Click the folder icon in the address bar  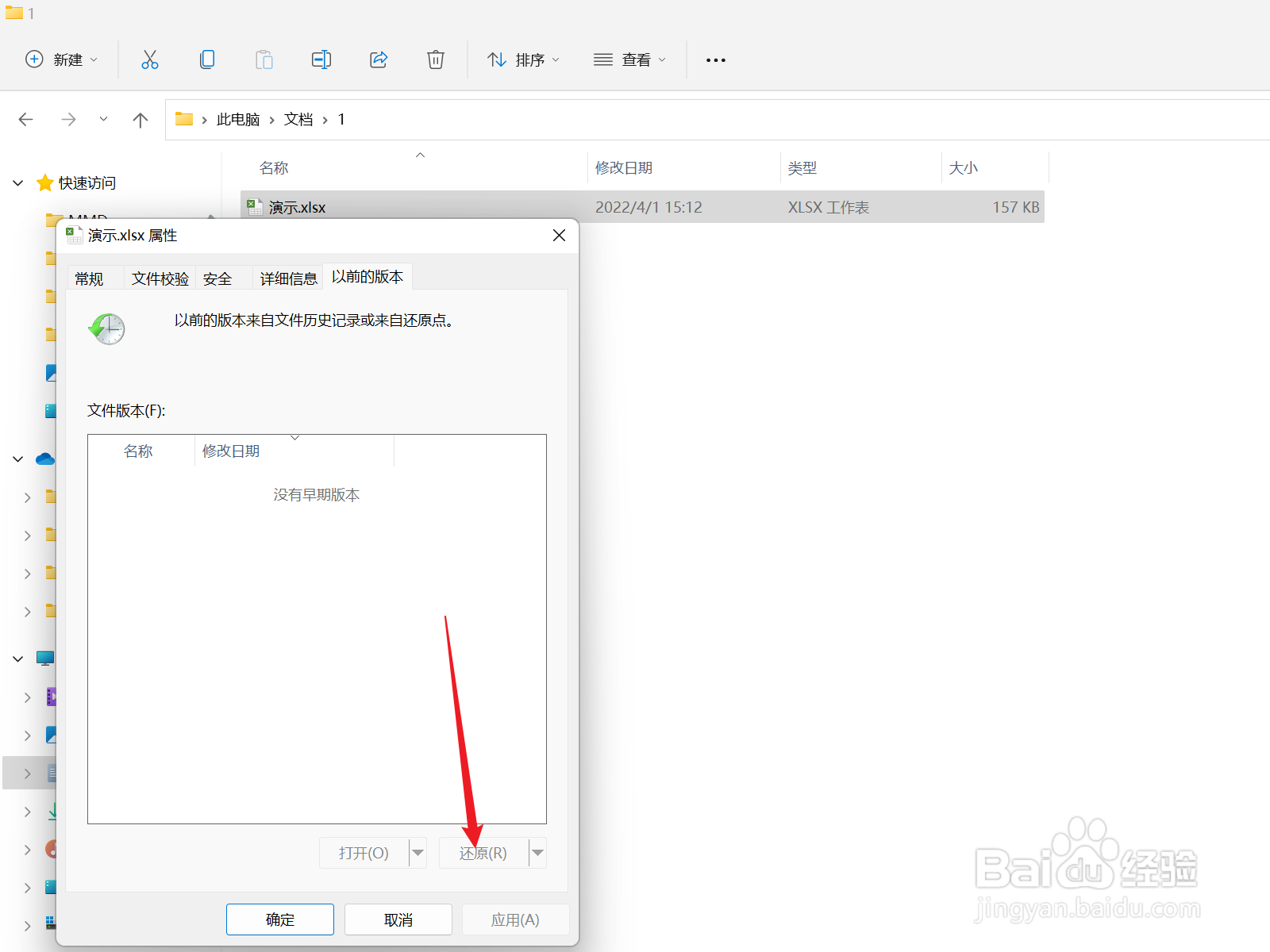coord(184,119)
